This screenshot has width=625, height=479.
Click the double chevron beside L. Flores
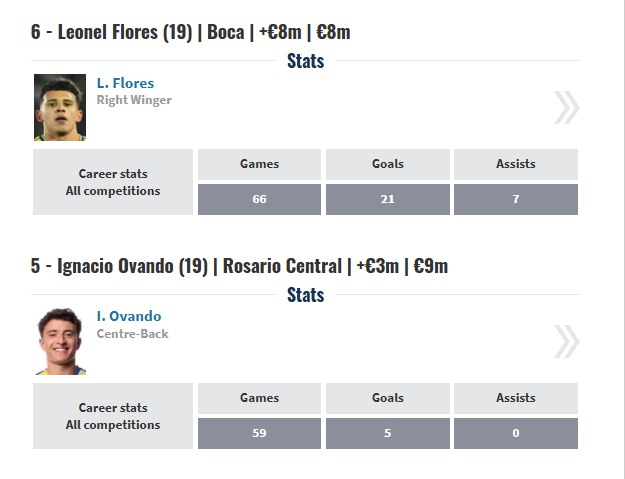(567, 108)
